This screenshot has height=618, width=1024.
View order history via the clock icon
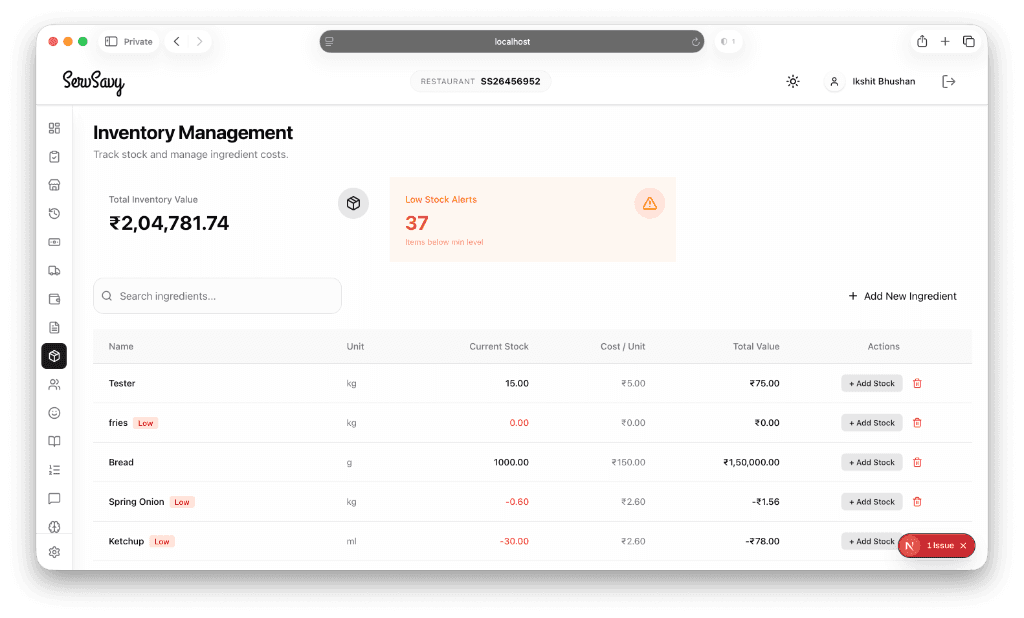(54, 213)
